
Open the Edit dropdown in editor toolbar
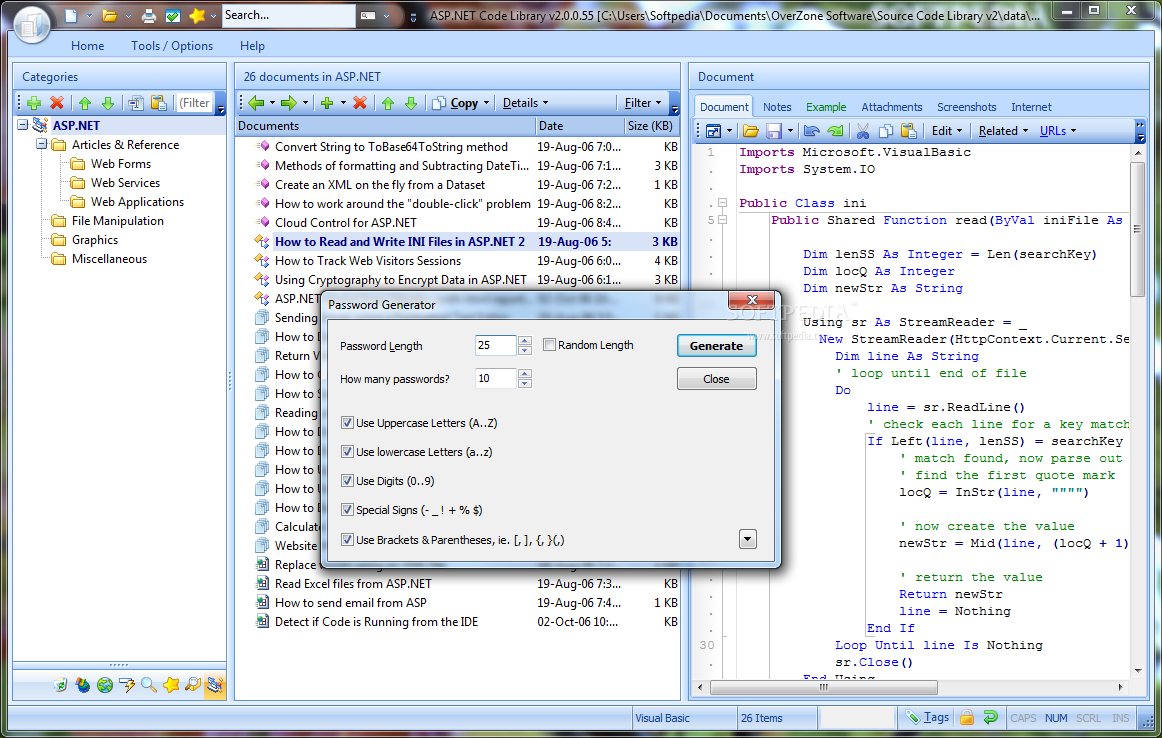coord(946,131)
